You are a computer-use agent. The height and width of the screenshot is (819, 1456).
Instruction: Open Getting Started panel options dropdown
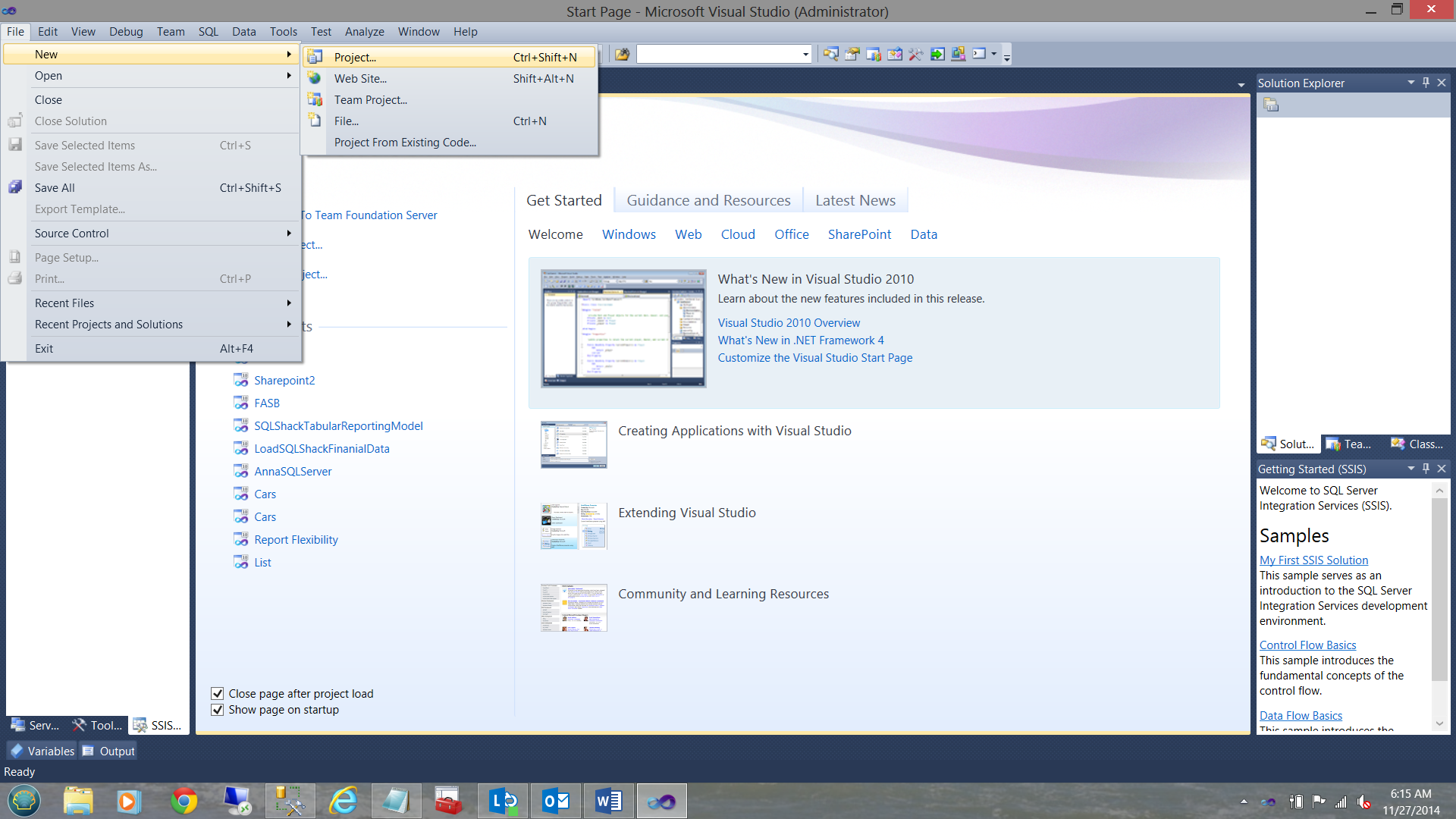[x=1410, y=469]
